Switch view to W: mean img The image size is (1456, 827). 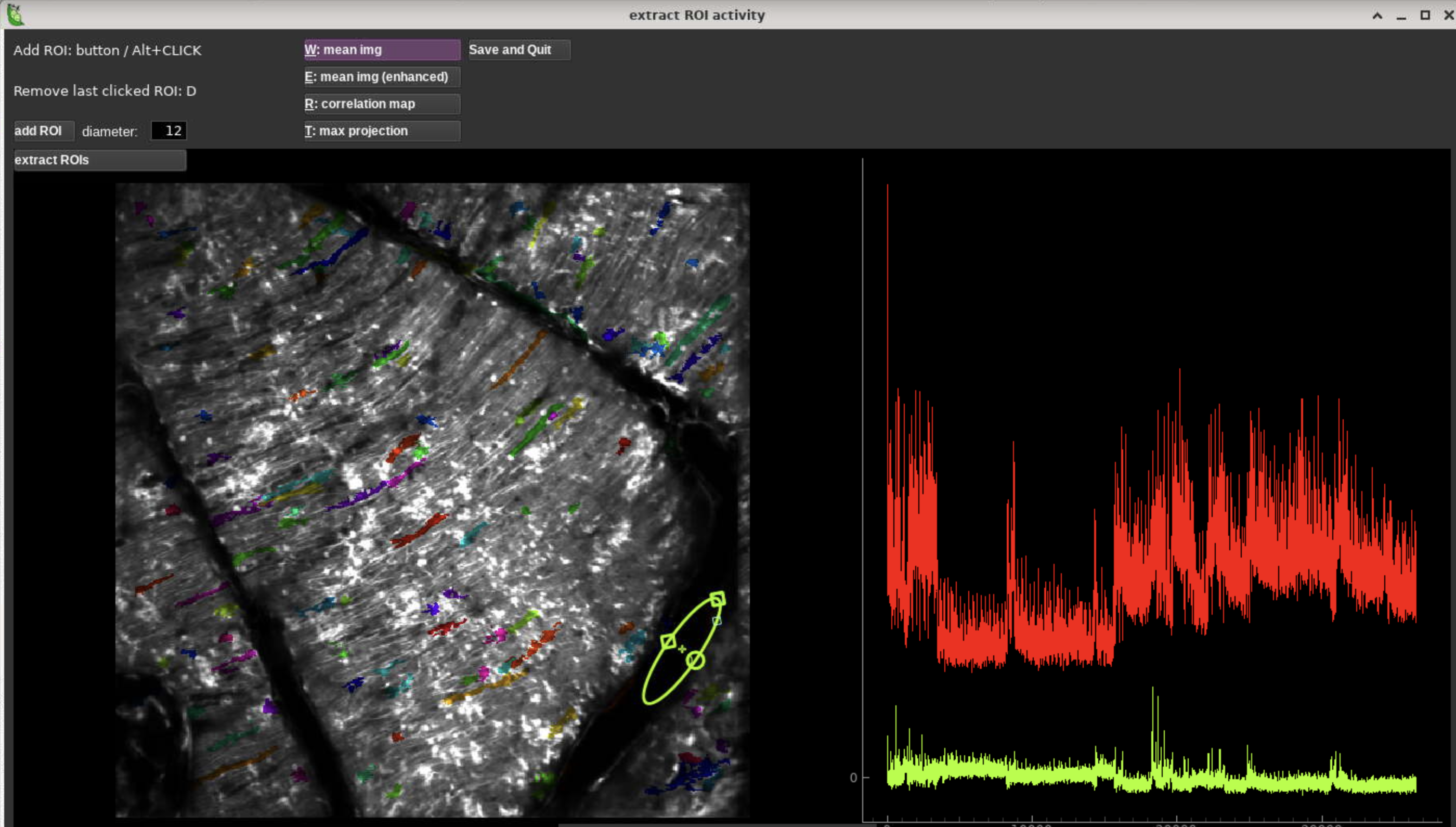click(x=382, y=50)
